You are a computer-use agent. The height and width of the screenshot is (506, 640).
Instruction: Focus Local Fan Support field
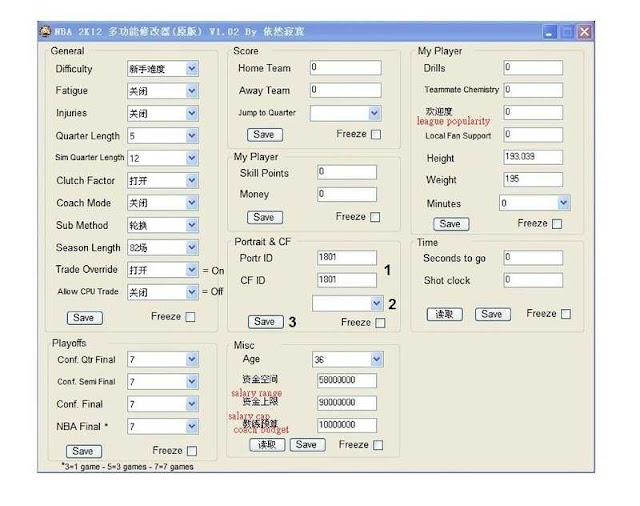tap(533, 135)
